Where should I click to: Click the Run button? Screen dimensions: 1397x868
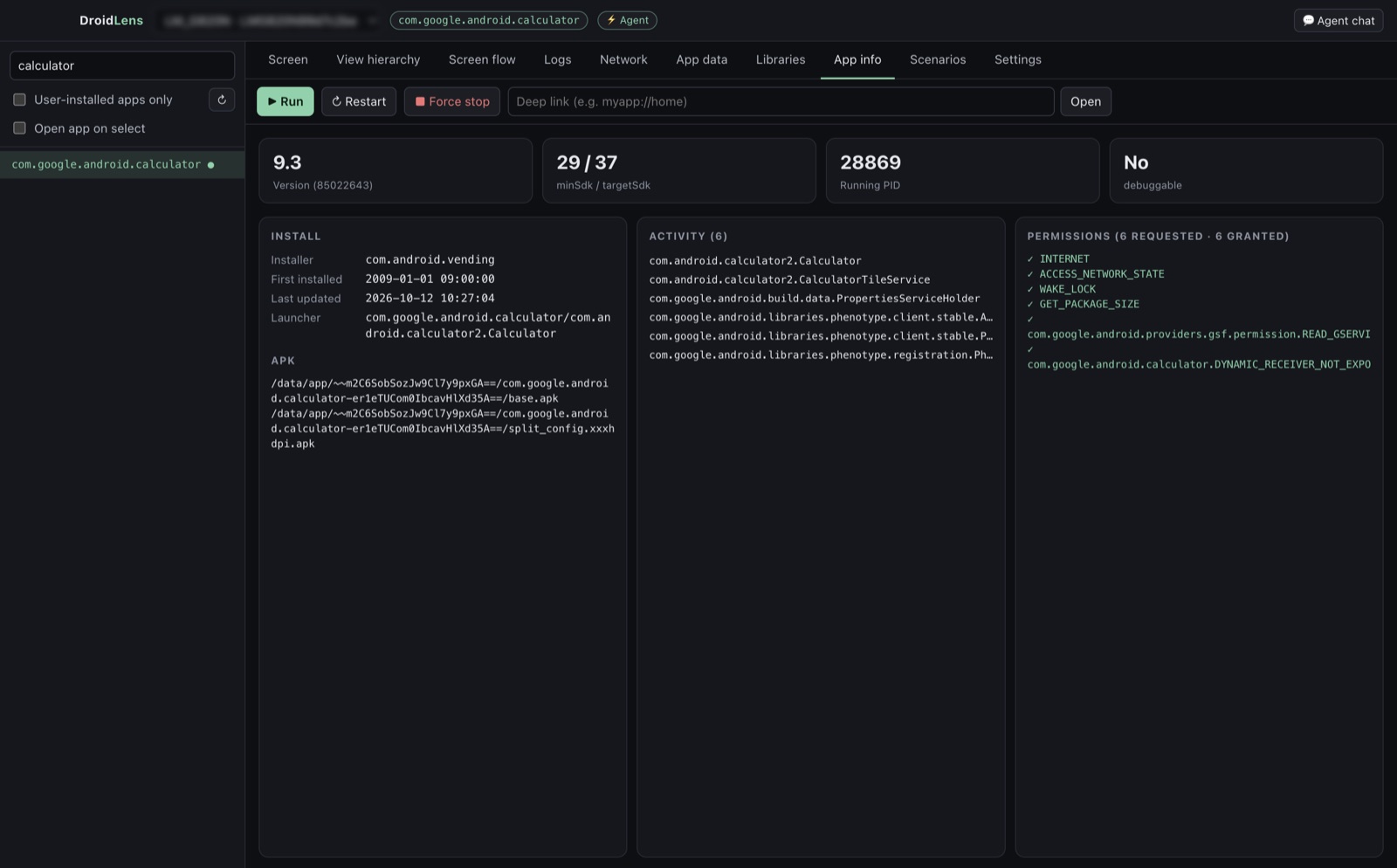[286, 101]
